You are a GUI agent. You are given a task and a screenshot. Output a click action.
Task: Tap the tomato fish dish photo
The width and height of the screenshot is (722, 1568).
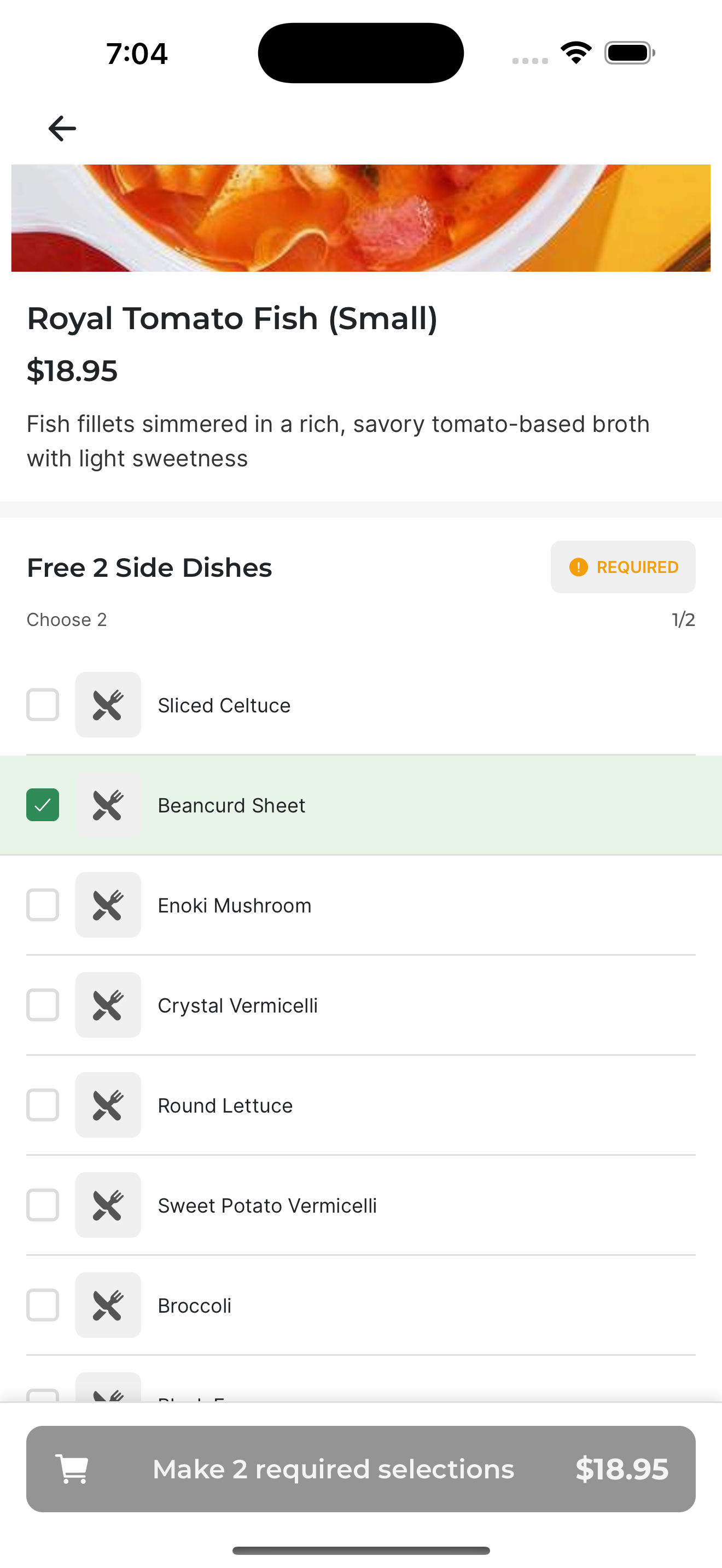[360, 218]
